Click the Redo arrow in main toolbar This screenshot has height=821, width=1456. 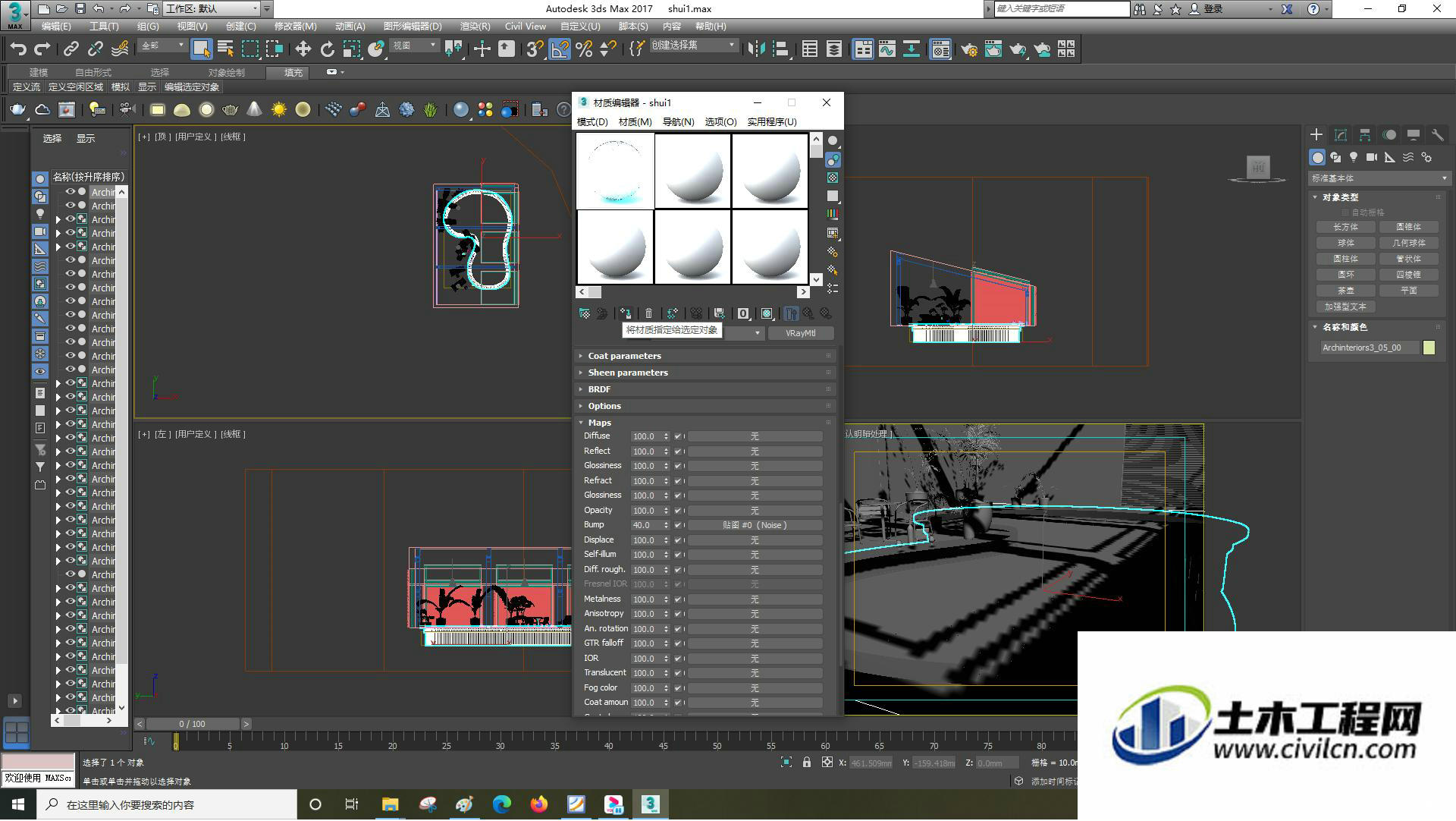click(42, 49)
